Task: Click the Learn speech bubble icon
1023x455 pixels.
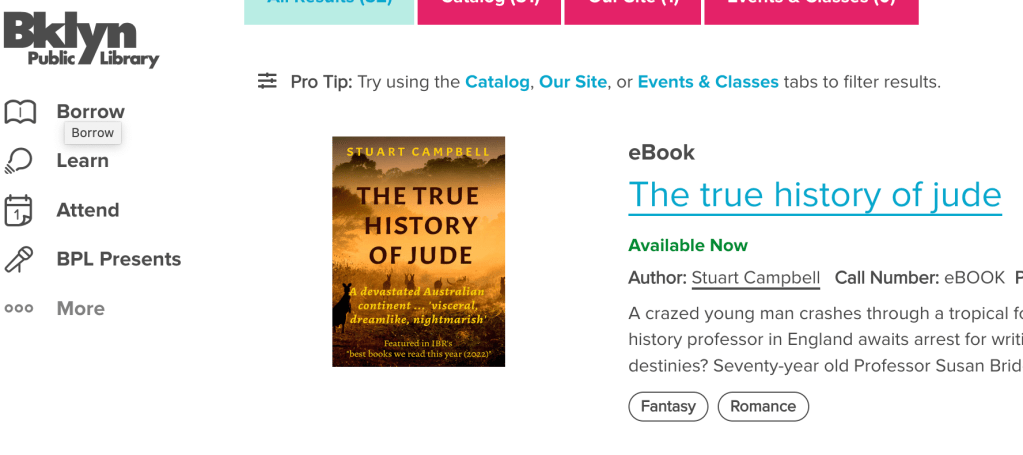Action: tap(19, 161)
